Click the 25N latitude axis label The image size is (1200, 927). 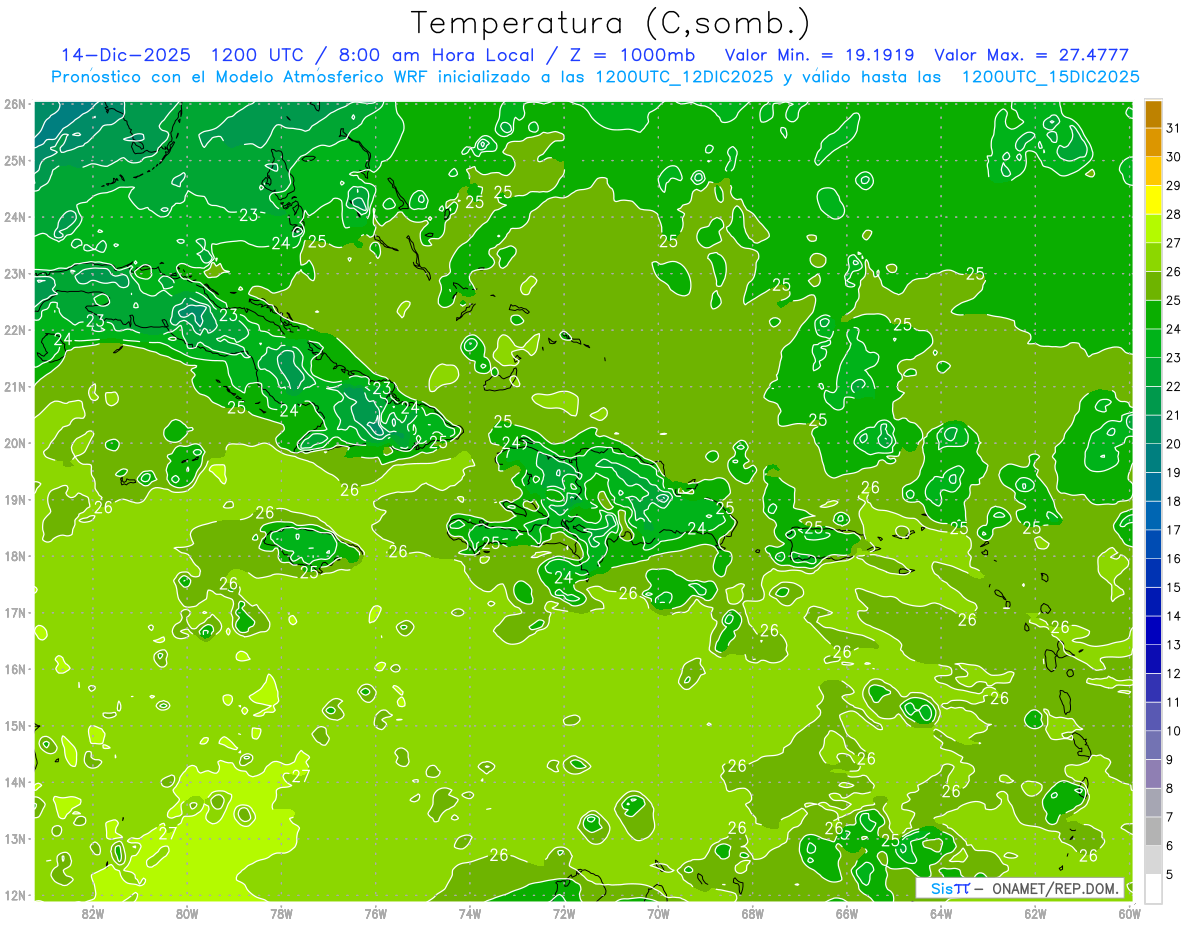click(15, 161)
